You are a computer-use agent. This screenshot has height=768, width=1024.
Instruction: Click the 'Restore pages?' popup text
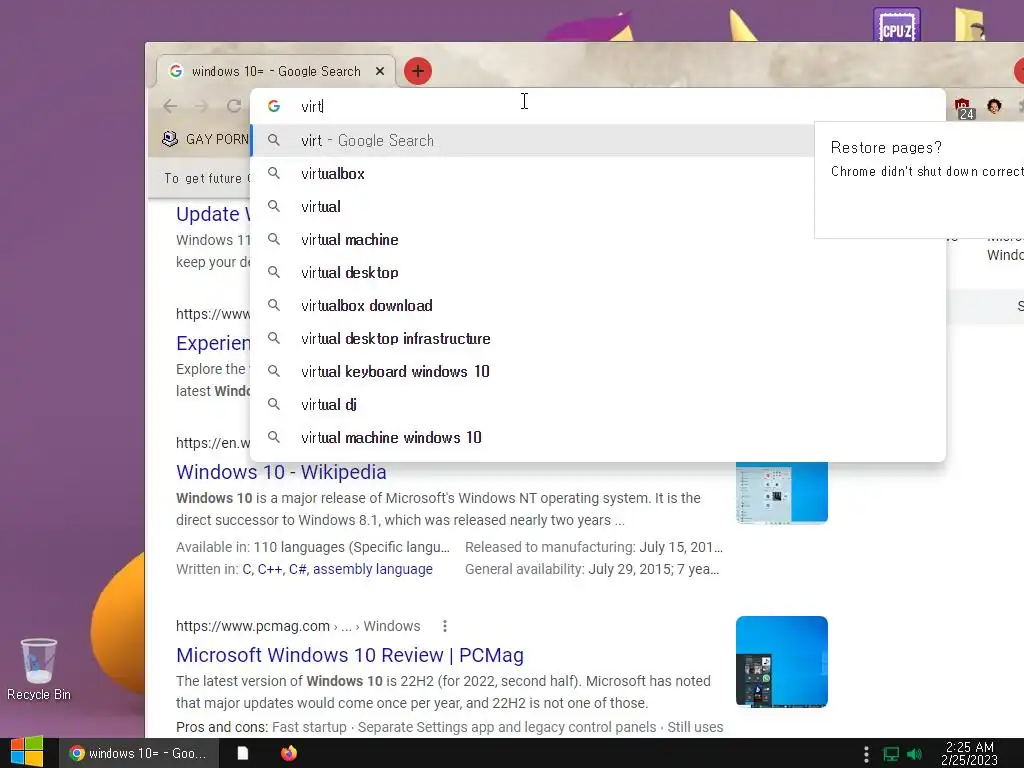point(886,148)
